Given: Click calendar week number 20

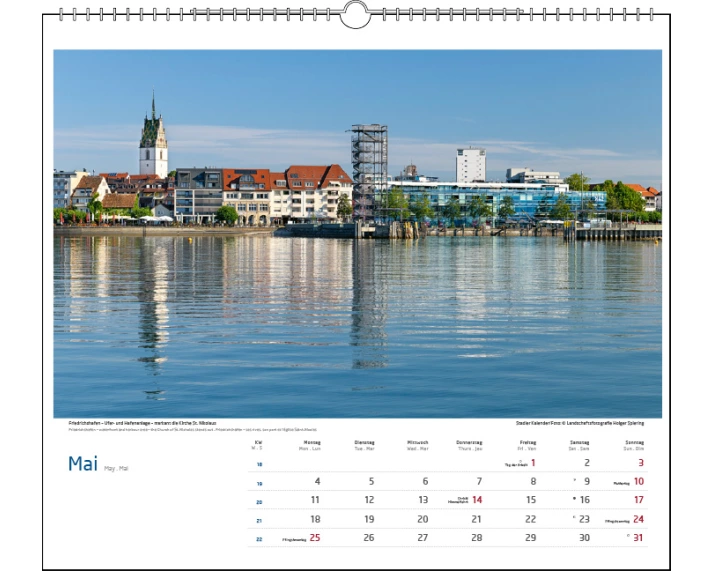Looking at the screenshot, I should (259, 501).
